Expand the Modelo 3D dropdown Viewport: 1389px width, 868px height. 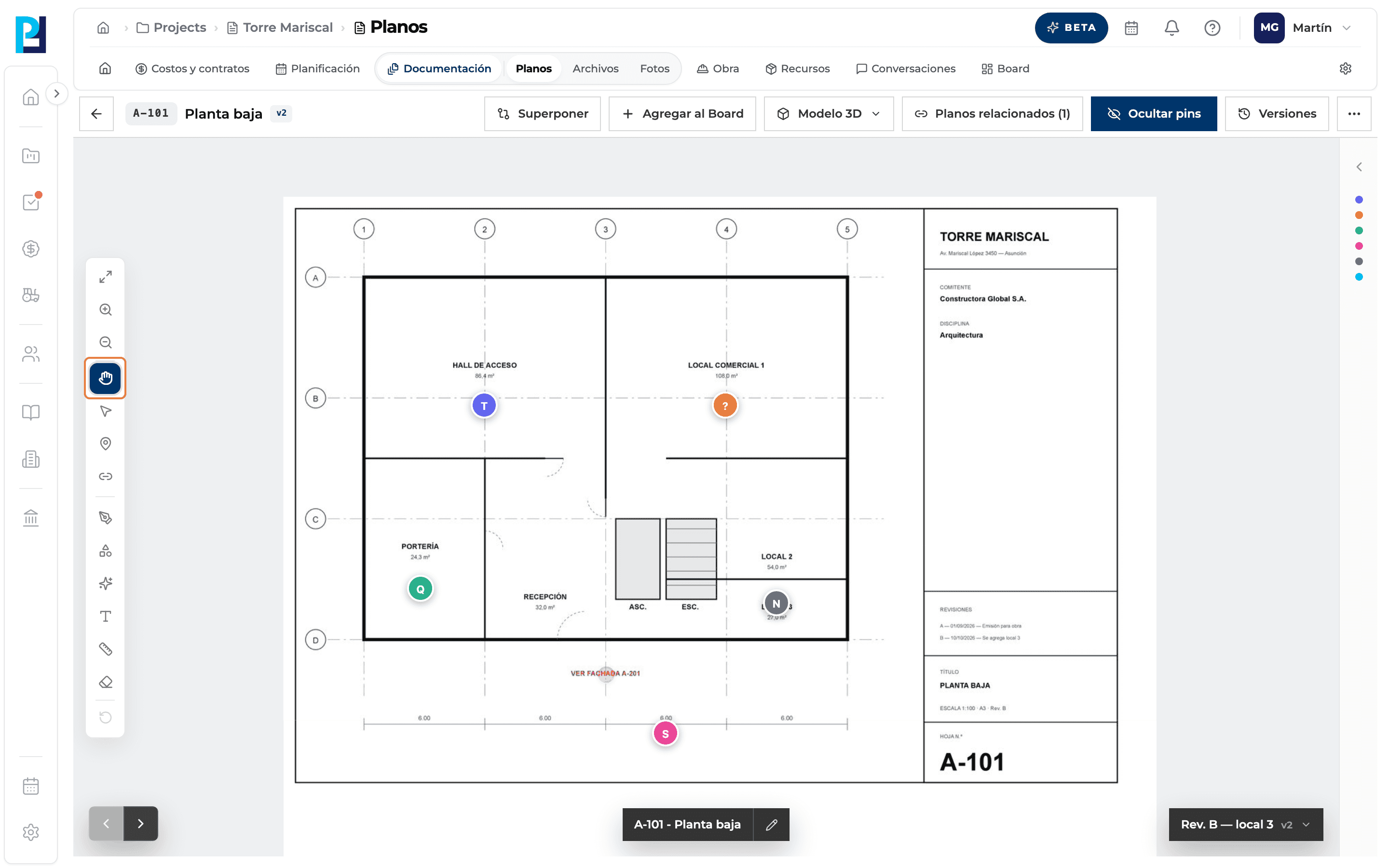tap(829, 114)
